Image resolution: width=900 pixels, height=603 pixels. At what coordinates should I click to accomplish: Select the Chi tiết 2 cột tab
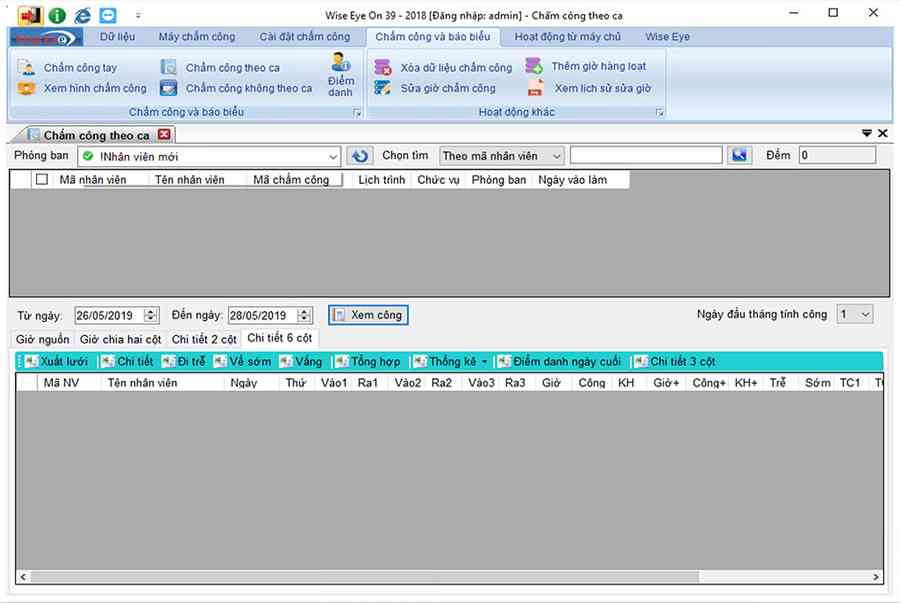click(x=204, y=339)
